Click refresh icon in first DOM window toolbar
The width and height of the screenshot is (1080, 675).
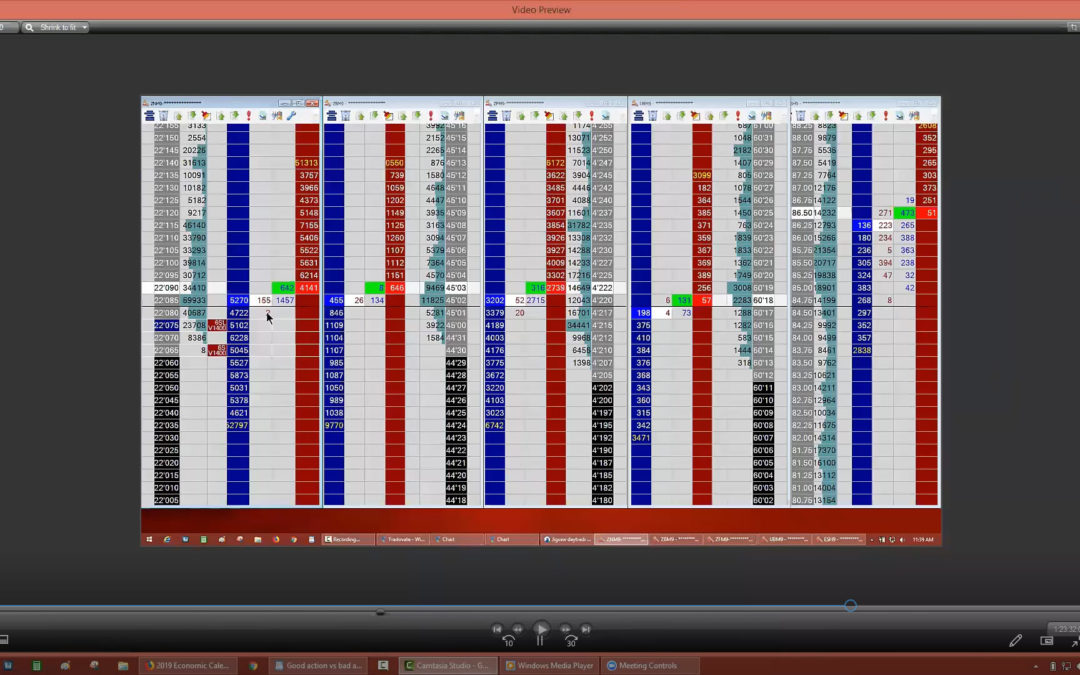point(262,116)
